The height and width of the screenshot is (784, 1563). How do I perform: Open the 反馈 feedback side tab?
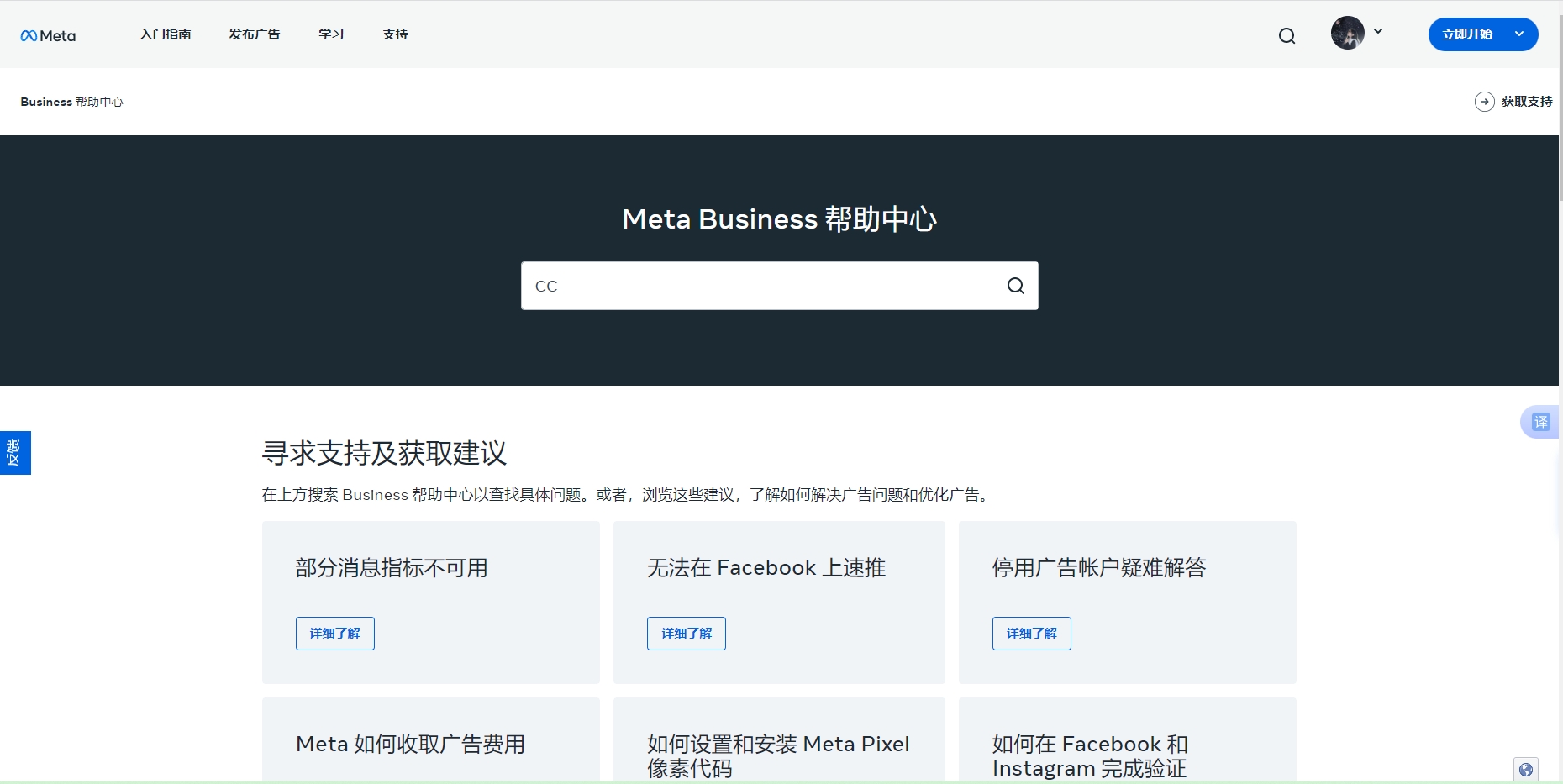pyautogui.click(x=15, y=453)
